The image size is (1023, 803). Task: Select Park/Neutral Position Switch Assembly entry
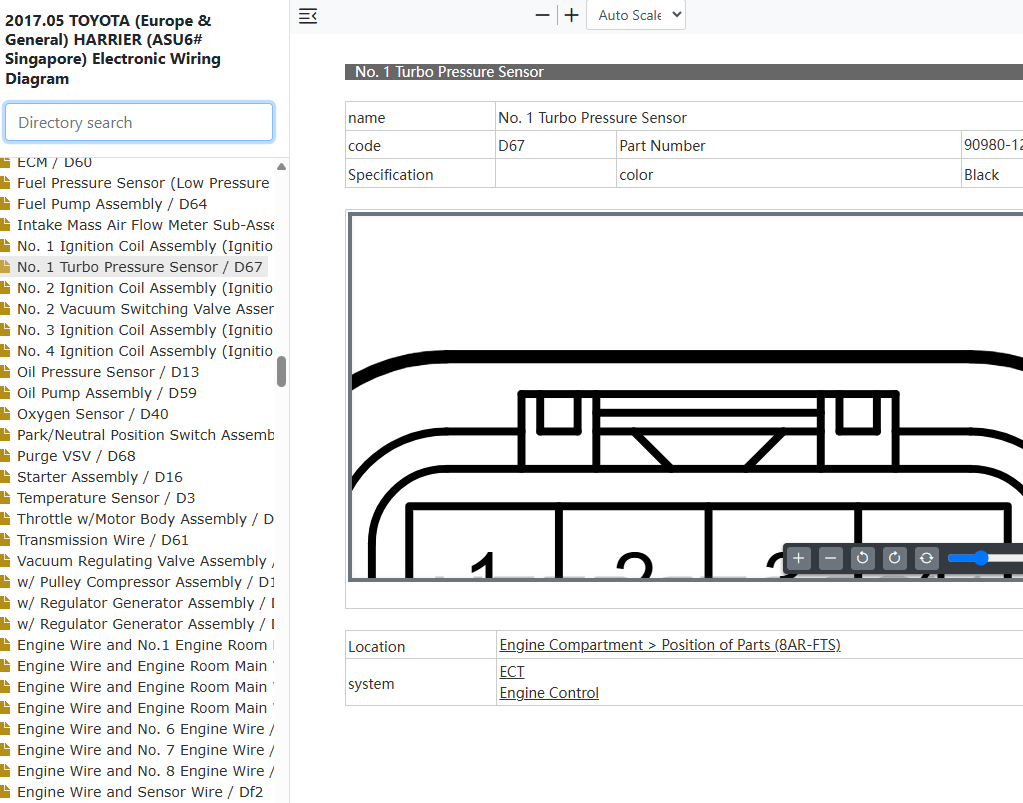click(145, 435)
